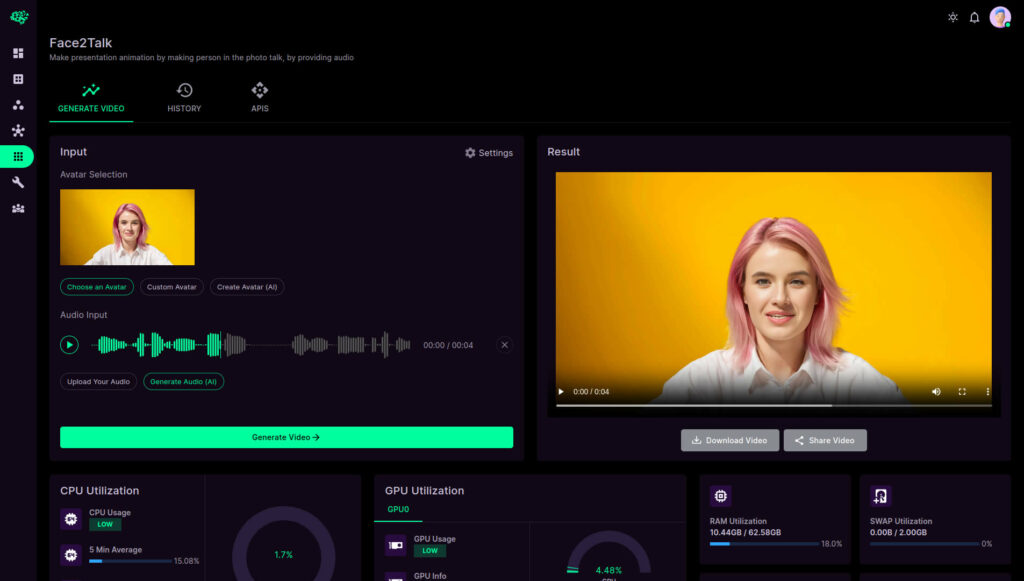Open the result video more options menu

coord(987,392)
